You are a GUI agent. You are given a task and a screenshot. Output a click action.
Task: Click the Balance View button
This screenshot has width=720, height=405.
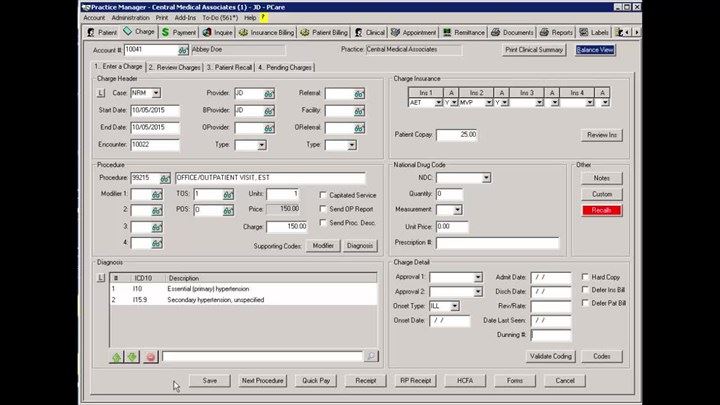point(595,50)
